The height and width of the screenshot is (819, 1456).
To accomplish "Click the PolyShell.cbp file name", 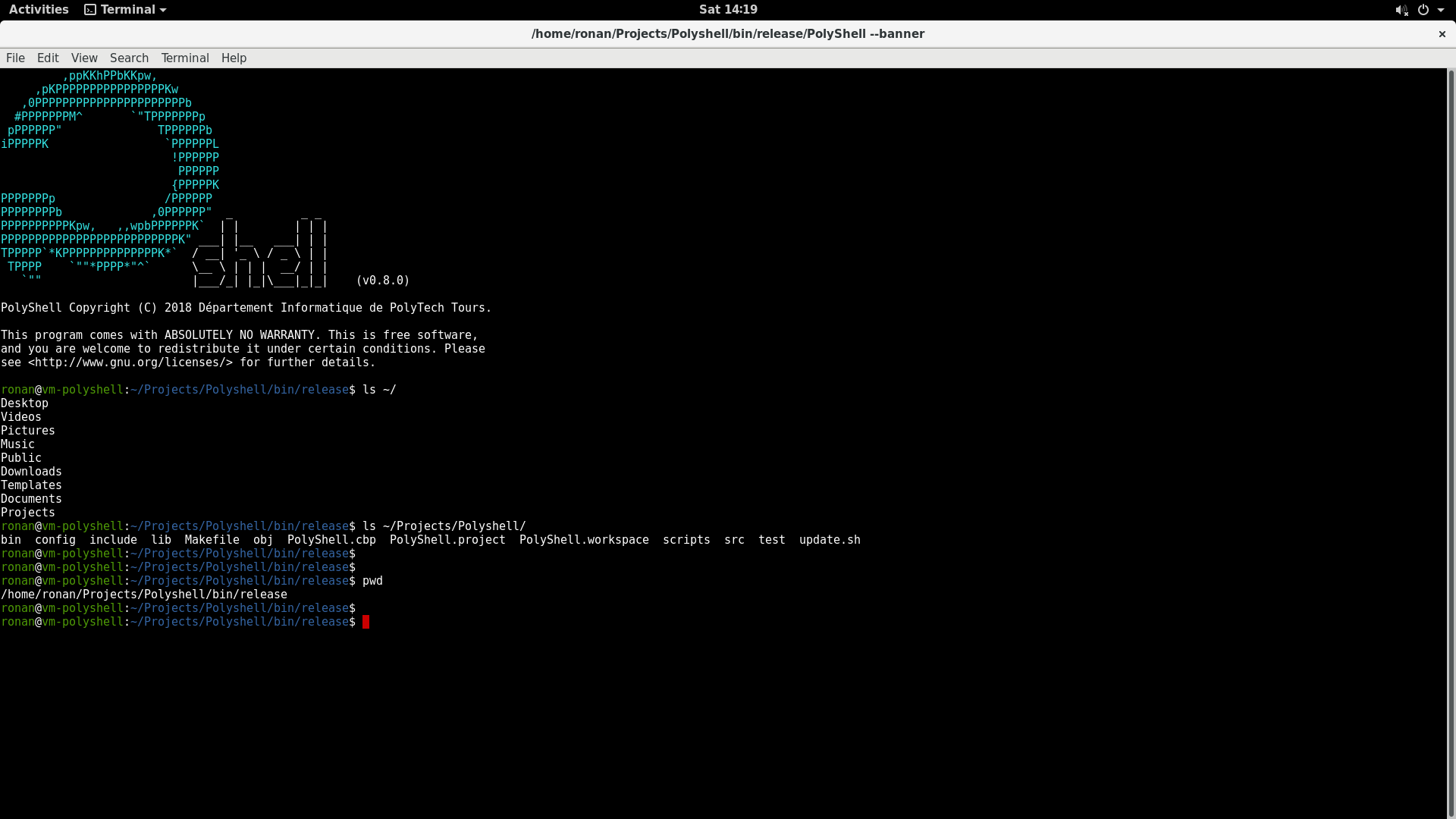I will [x=331, y=540].
